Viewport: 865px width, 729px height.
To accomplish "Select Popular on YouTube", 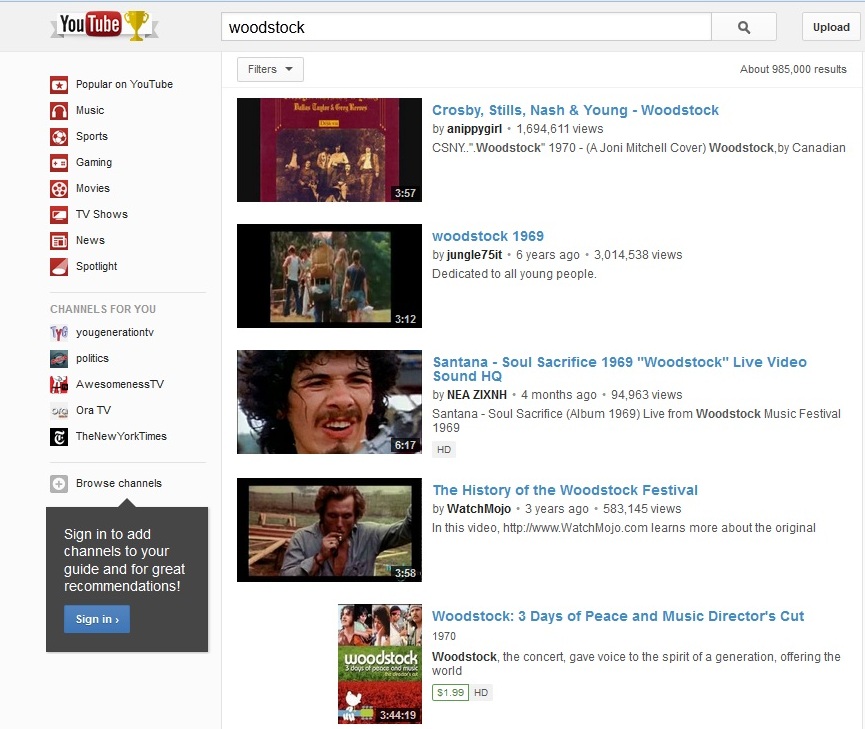I will [x=117, y=84].
